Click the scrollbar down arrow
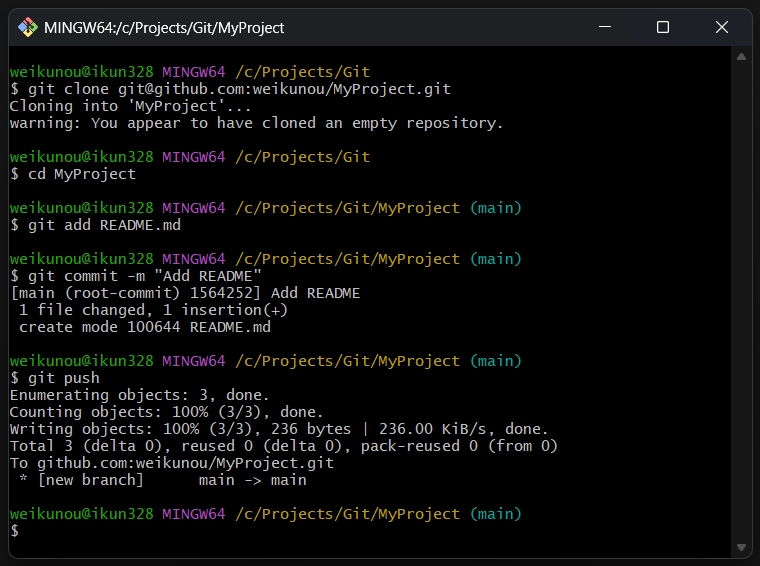Image resolution: width=760 pixels, height=566 pixels. 741,547
